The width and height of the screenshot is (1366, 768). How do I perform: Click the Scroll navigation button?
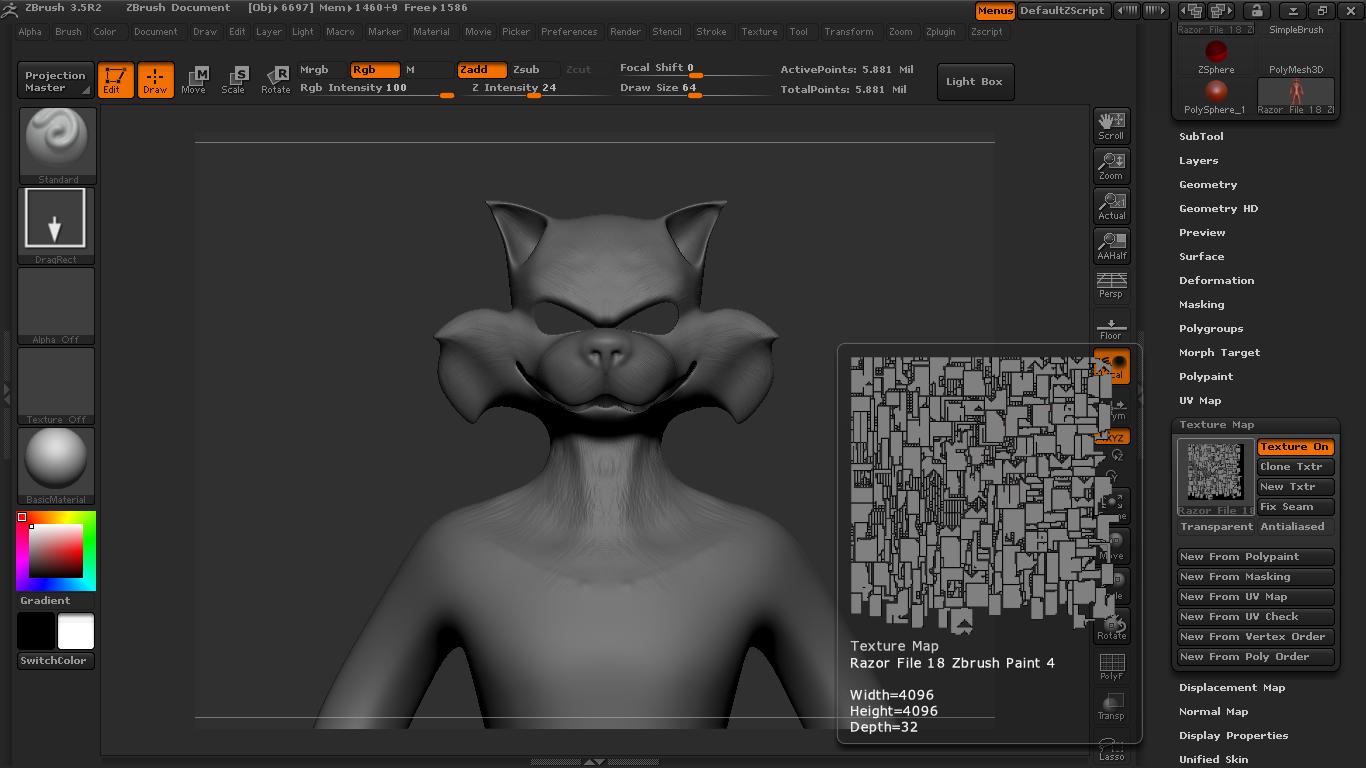coord(1111,125)
